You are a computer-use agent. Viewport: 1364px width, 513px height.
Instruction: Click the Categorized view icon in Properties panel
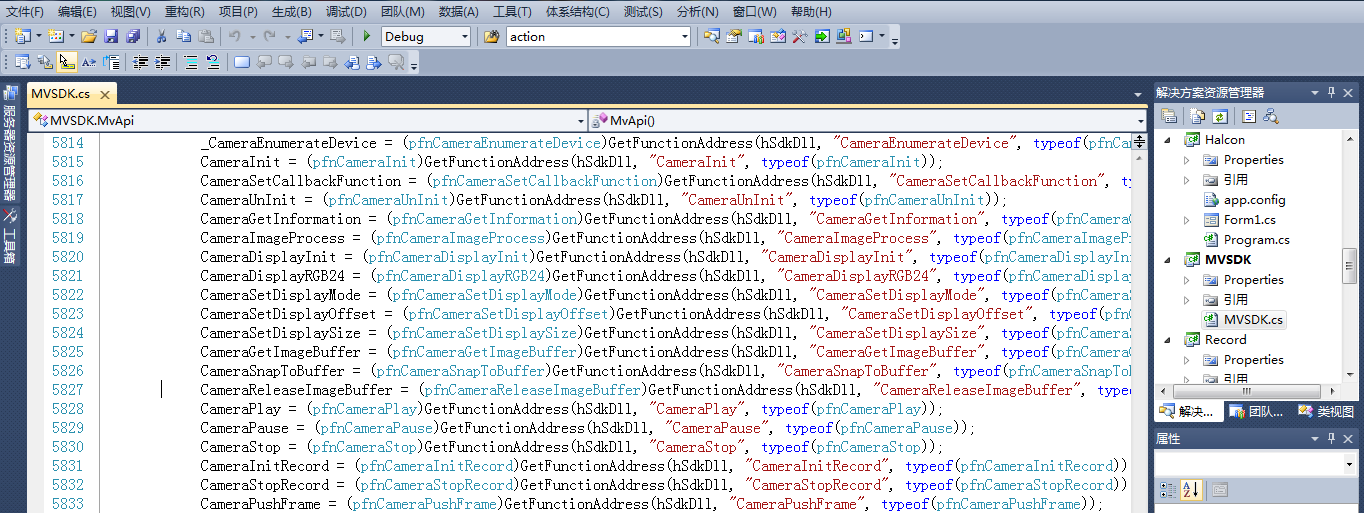click(x=1167, y=490)
